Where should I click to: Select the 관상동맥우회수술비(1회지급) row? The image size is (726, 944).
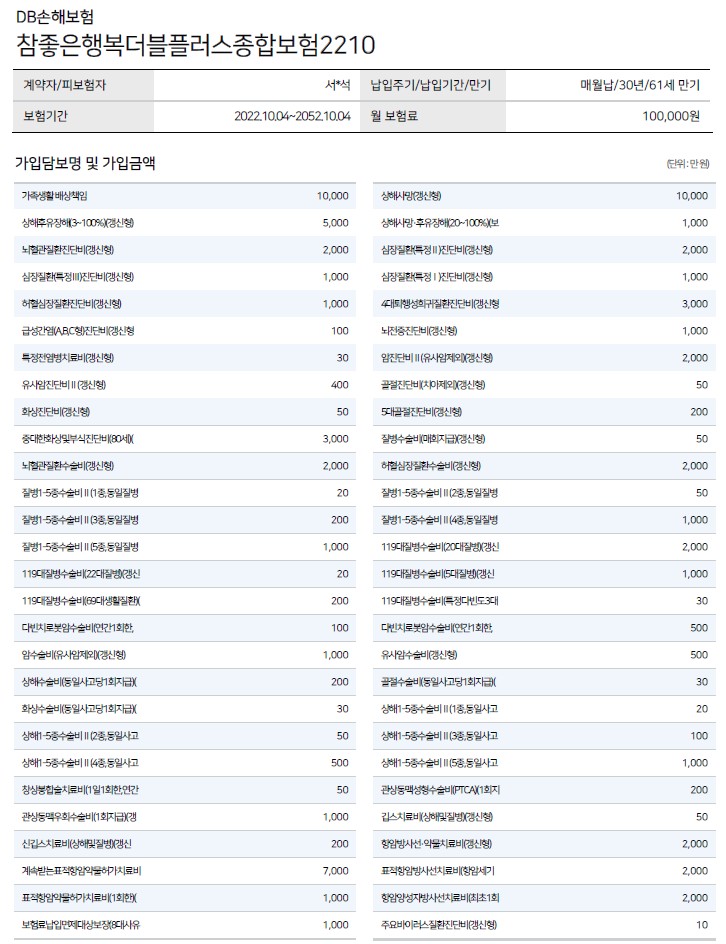click(x=185, y=817)
